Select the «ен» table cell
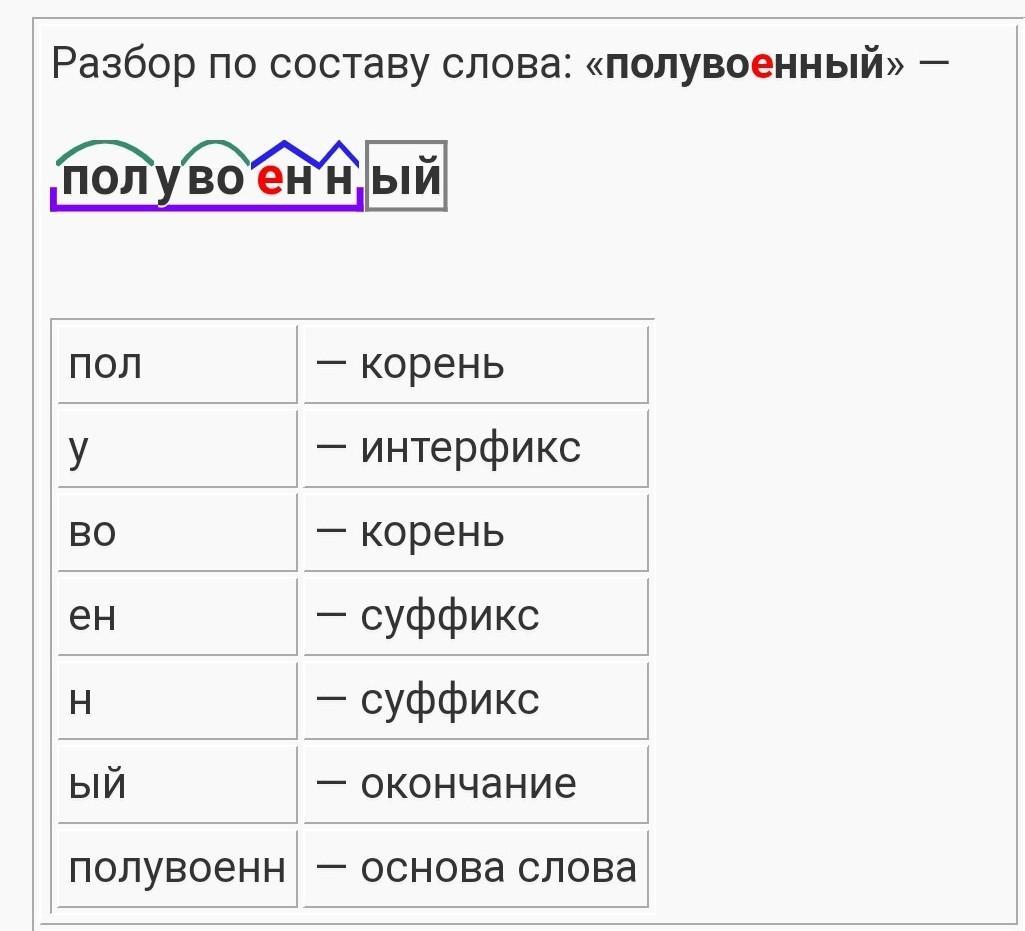1025x931 pixels. 177,617
